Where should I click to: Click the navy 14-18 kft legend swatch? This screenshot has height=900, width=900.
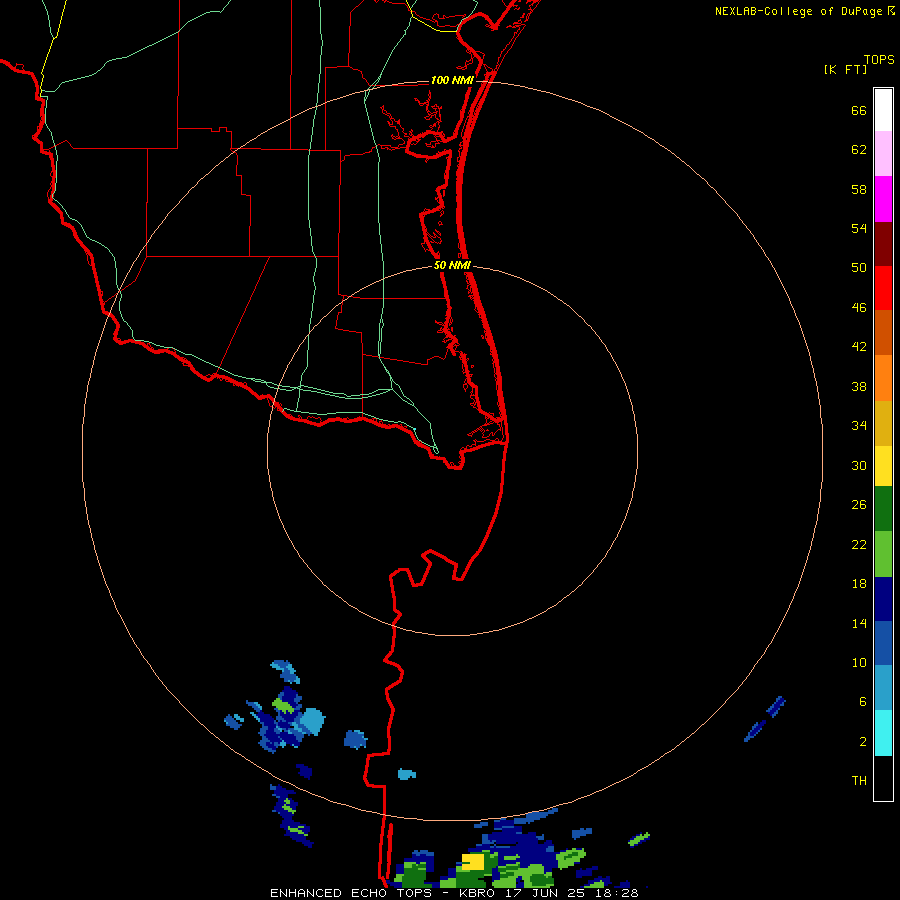click(883, 599)
